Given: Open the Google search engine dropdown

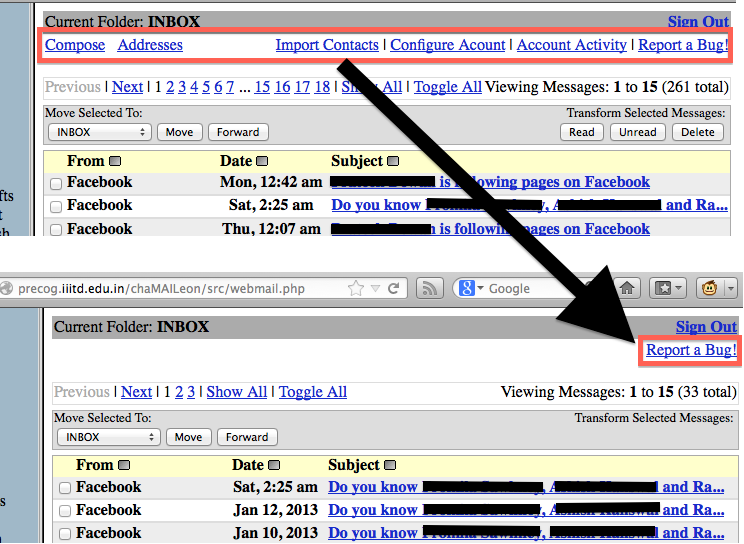Looking at the screenshot, I should click(x=469, y=289).
